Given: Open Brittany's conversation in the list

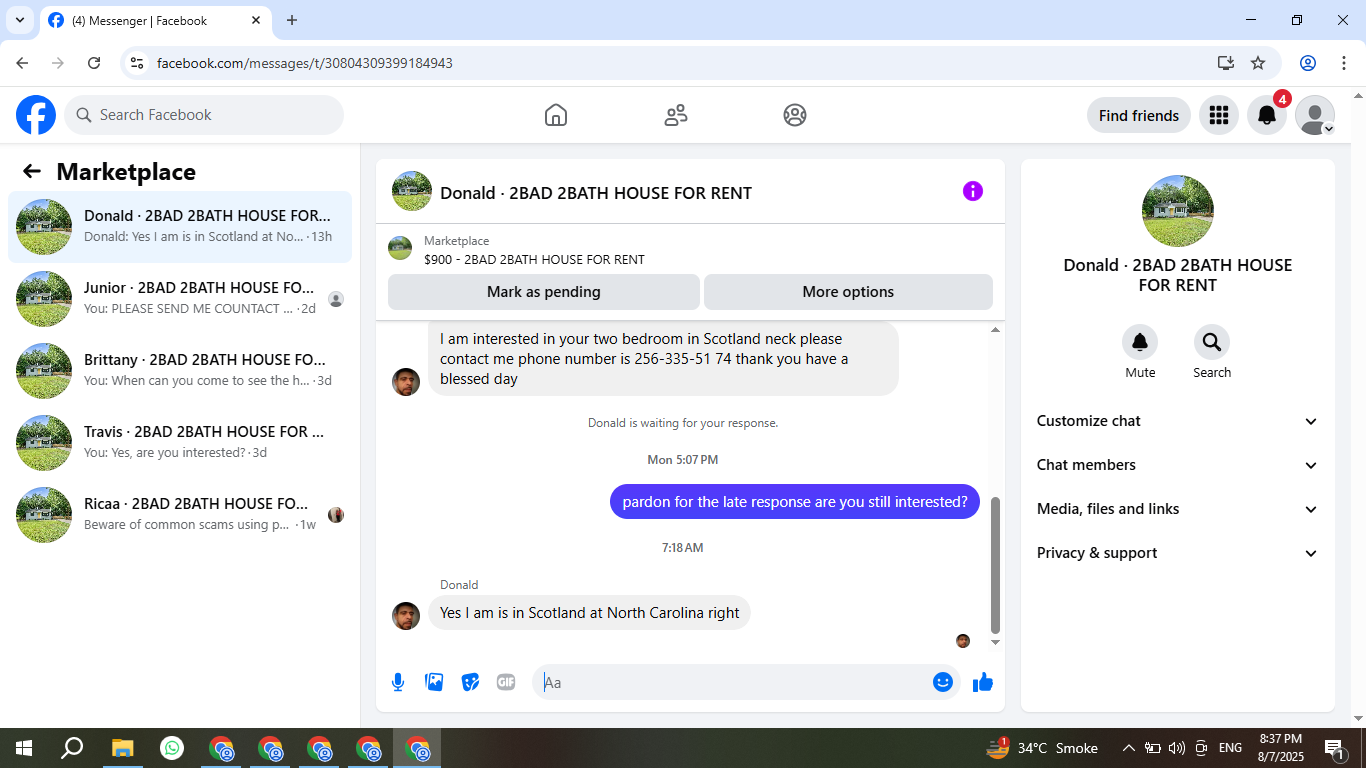Looking at the screenshot, I should (180, 371).
